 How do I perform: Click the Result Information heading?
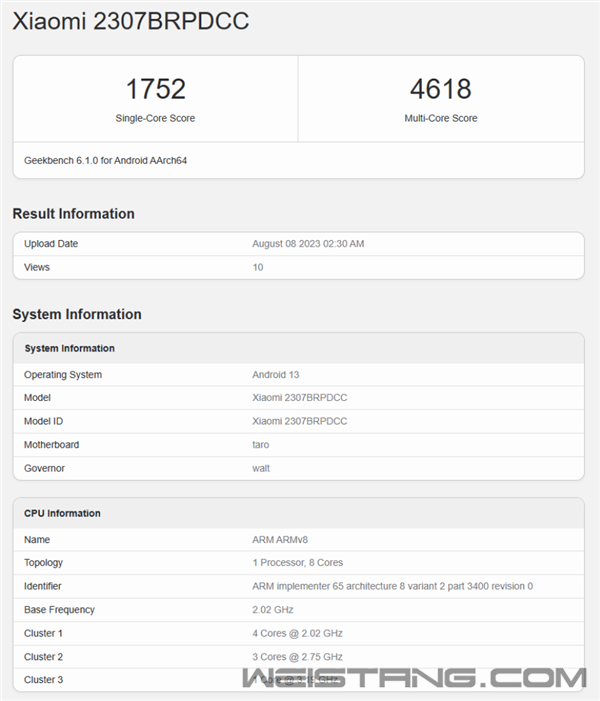click(73, 213)
